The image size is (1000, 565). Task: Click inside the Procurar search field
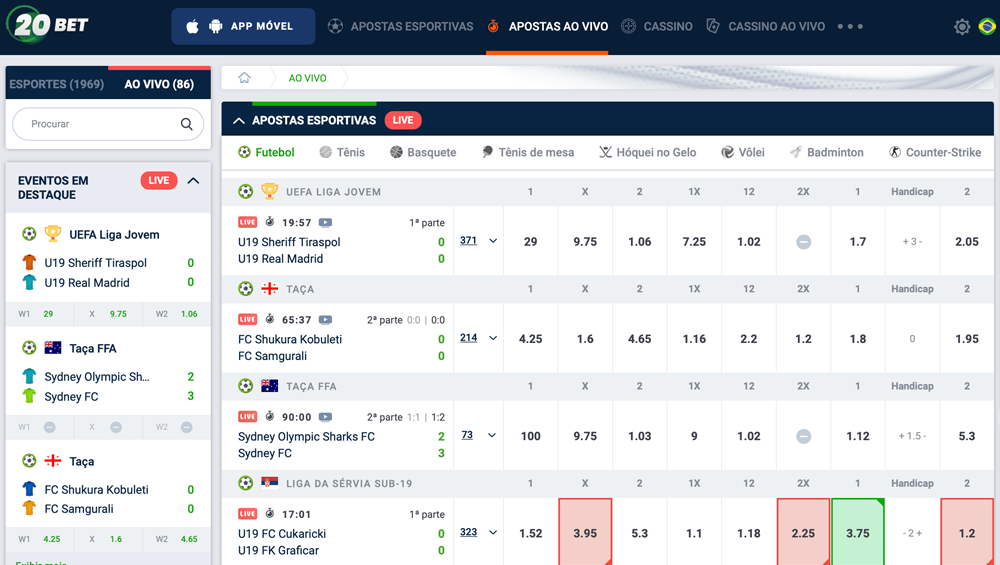coord(108,124)
